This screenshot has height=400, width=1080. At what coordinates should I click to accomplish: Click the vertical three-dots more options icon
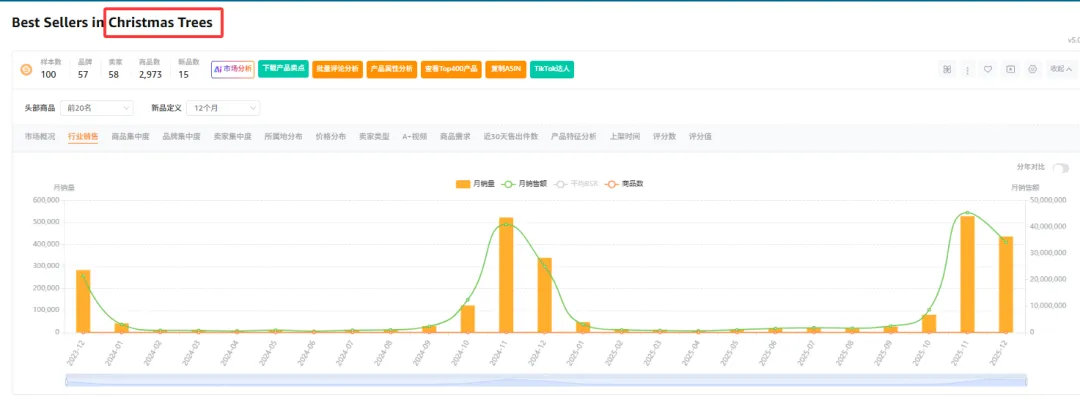[x=967, y=69]
